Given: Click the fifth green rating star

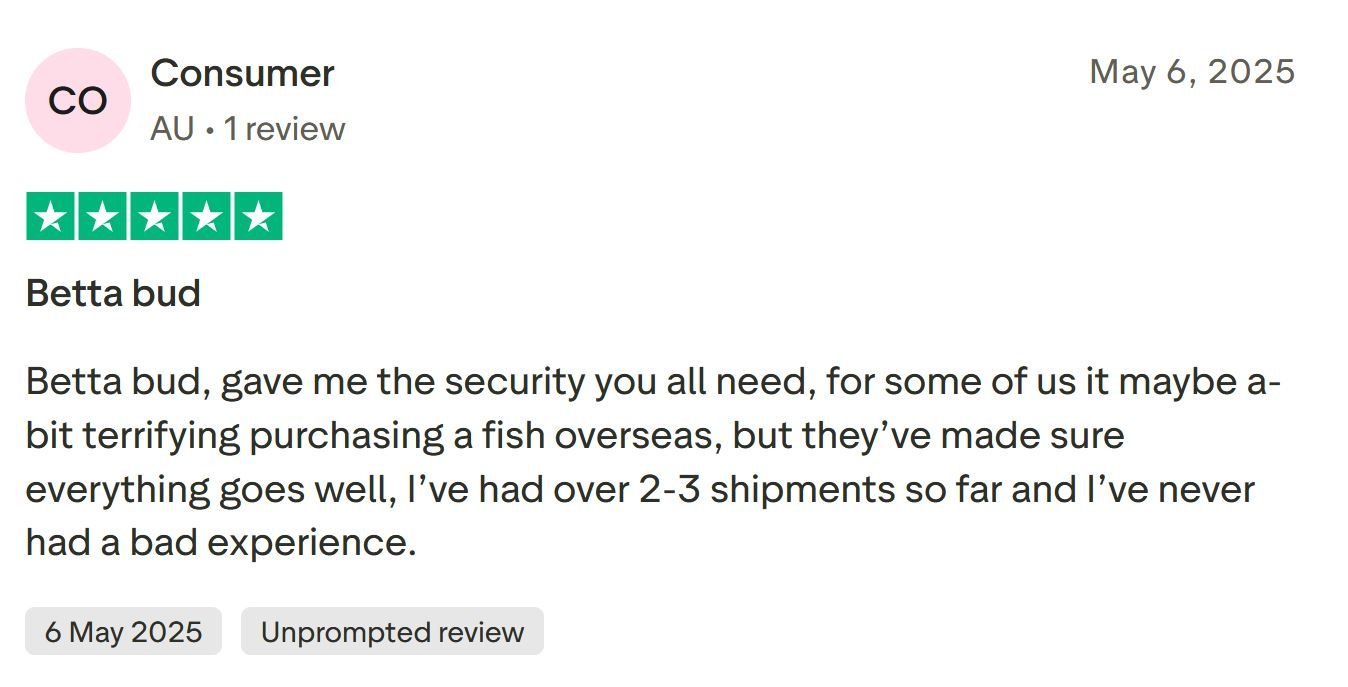Looking at the screenshot, I should pos(259,216).
